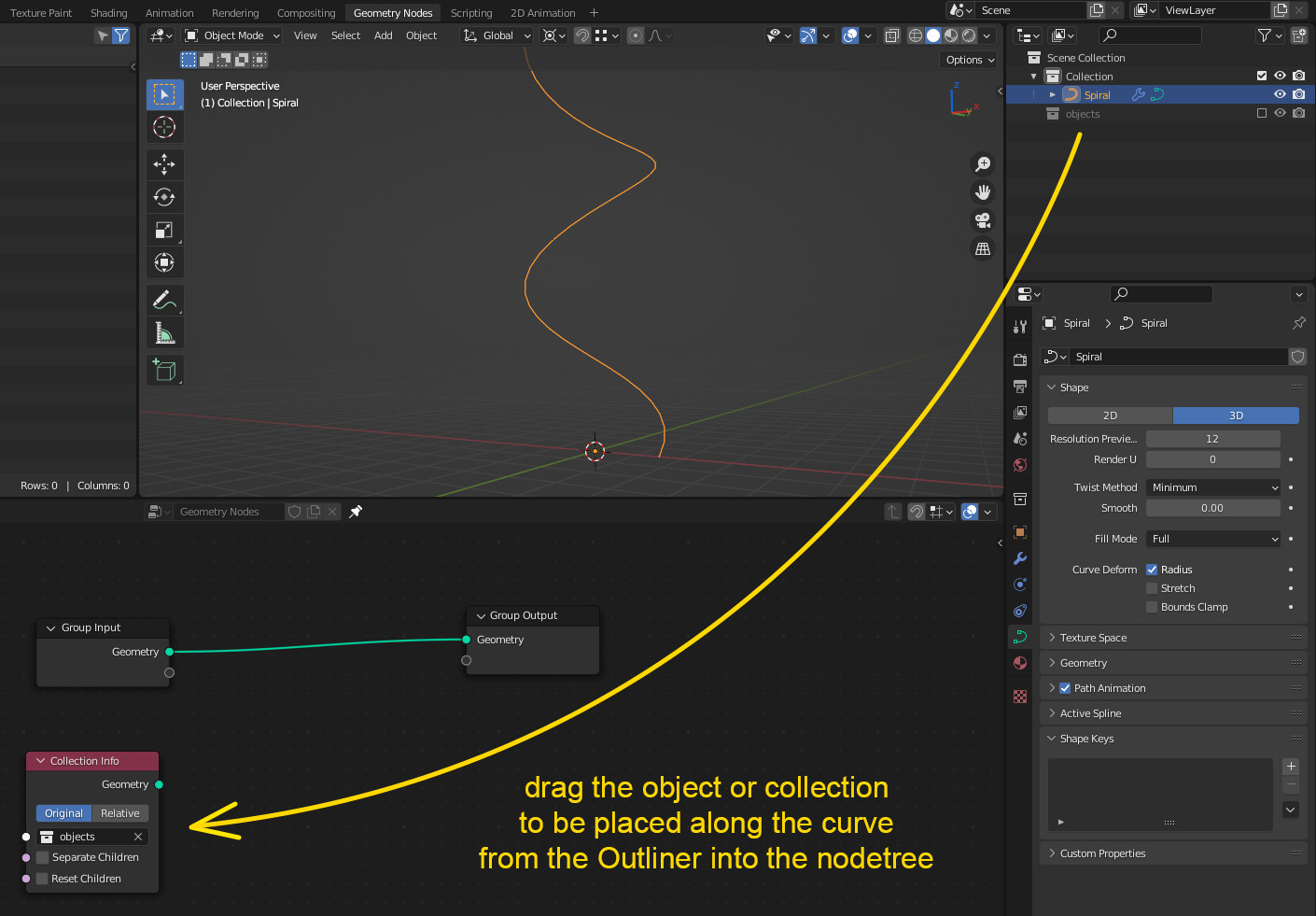
Task: Choose the Measure tool
Action: click(164, 331)
